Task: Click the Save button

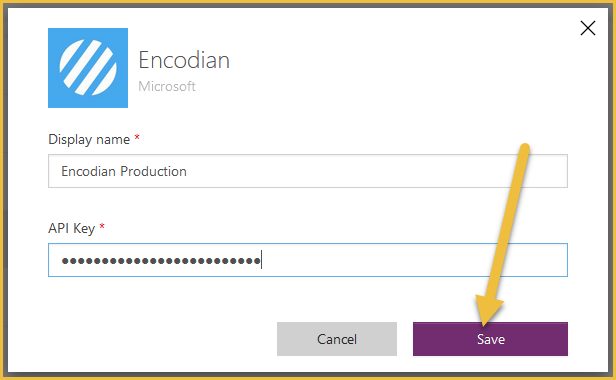Action: click(490, 339)
